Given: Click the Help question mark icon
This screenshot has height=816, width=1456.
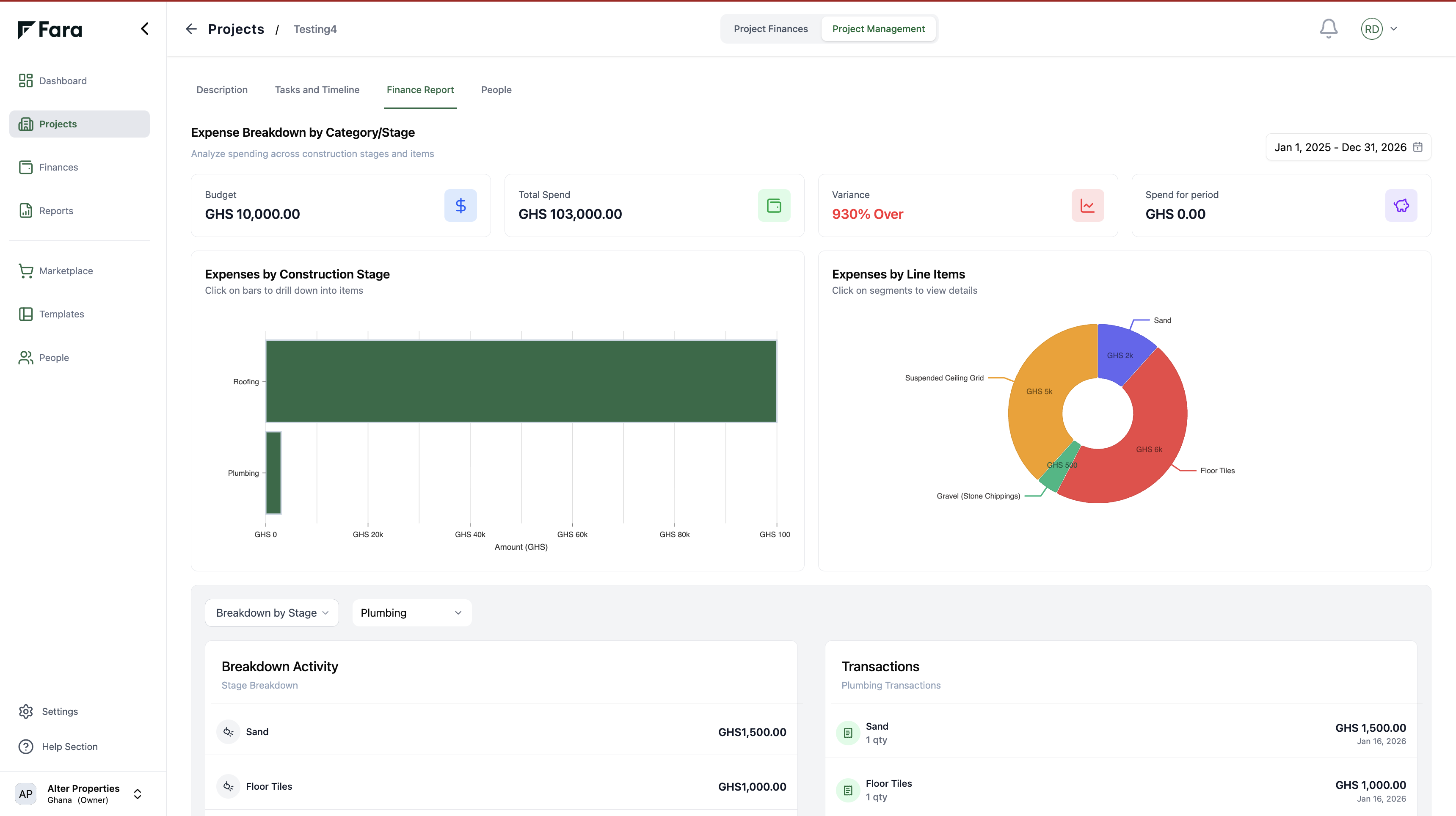Looking at the screenshot, I should [25, 747].
